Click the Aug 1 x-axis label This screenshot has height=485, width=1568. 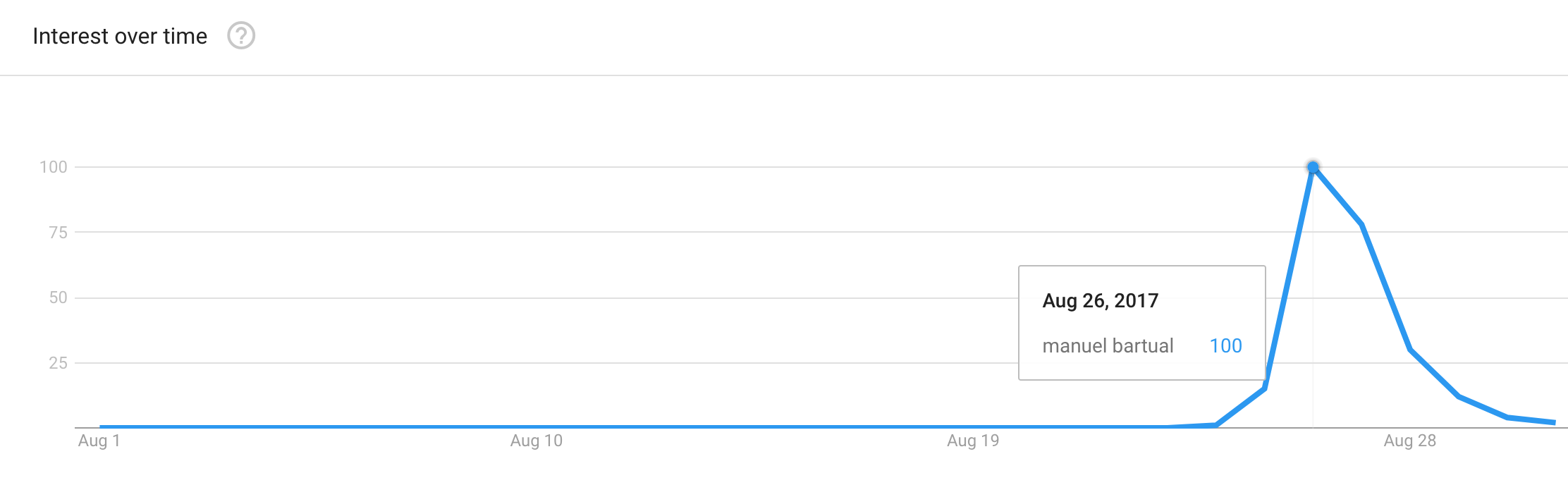coord(99,441)
